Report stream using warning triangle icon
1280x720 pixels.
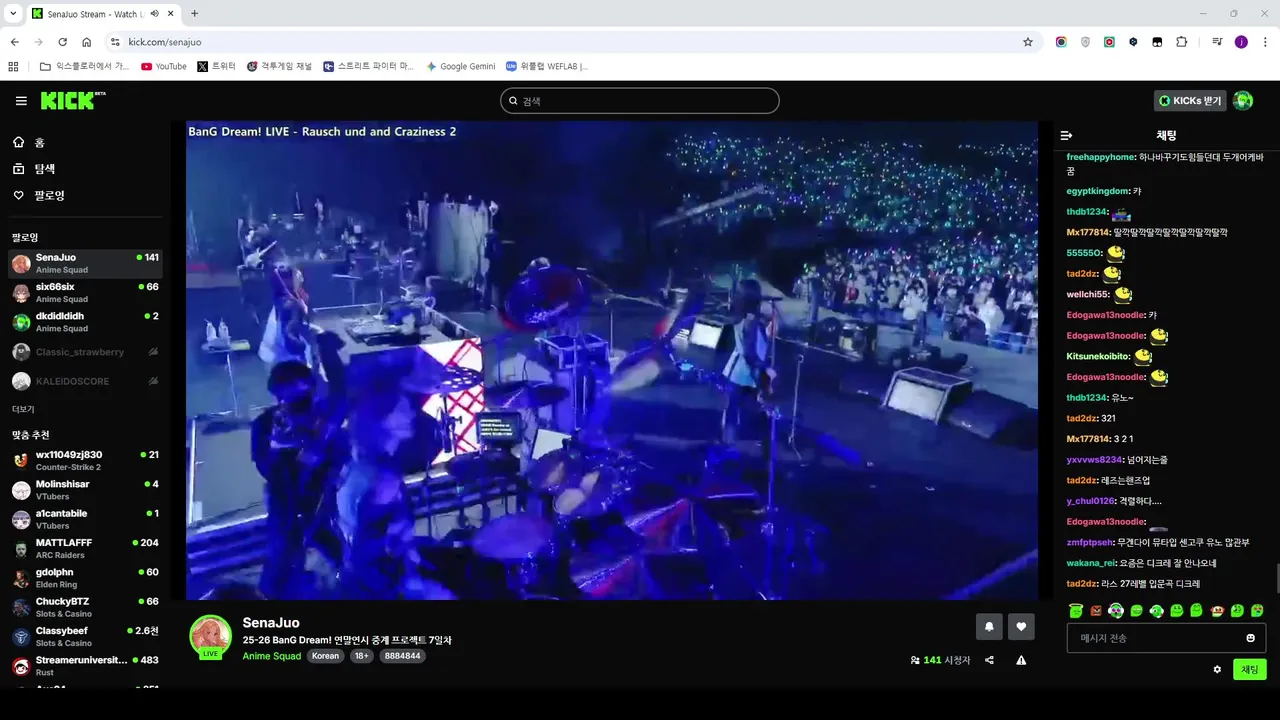click(x=1021, y=660)
